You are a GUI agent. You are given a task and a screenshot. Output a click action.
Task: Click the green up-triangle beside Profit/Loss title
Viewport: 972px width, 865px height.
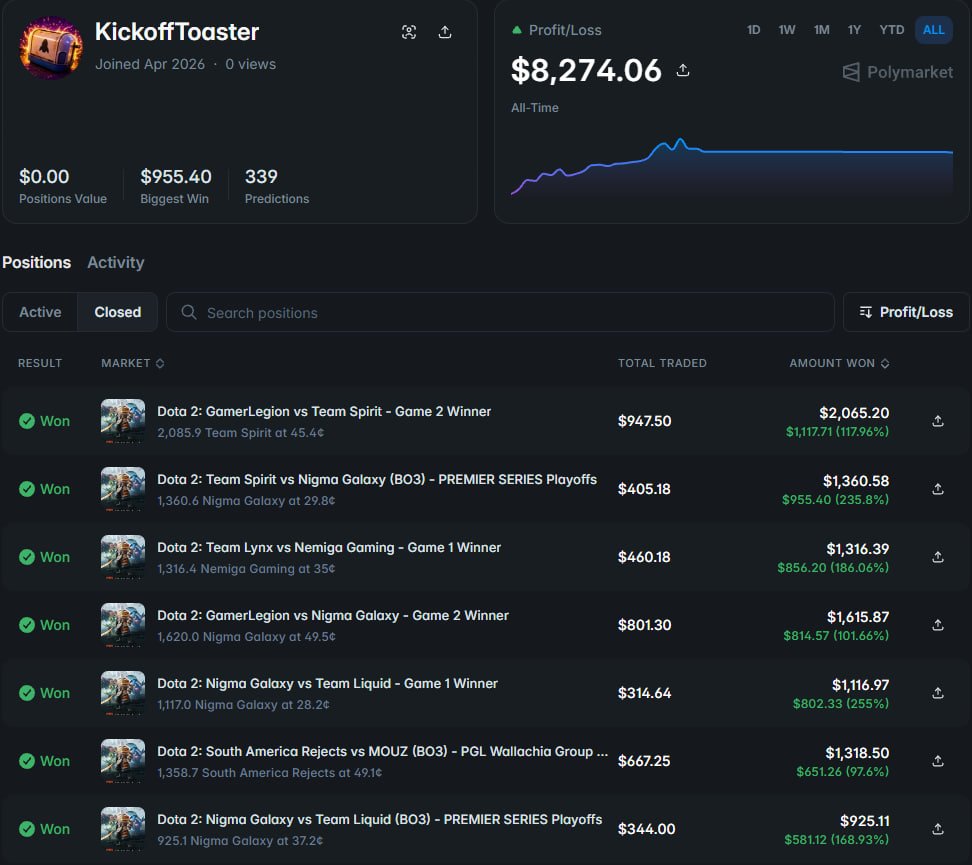[516, 30]
